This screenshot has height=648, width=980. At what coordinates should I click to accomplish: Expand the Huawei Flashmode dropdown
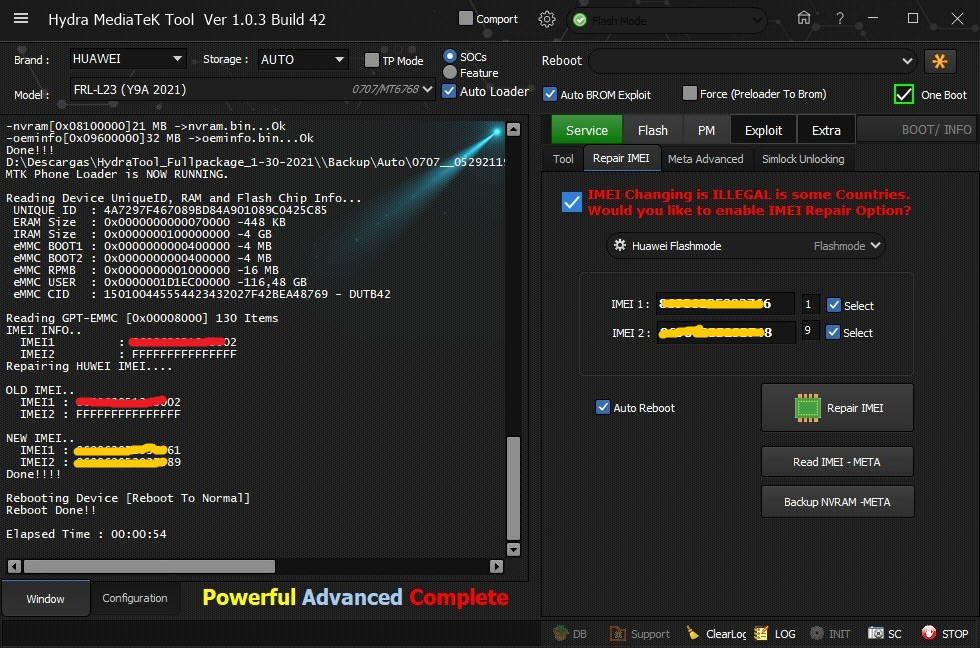click(x=876, y=245)
